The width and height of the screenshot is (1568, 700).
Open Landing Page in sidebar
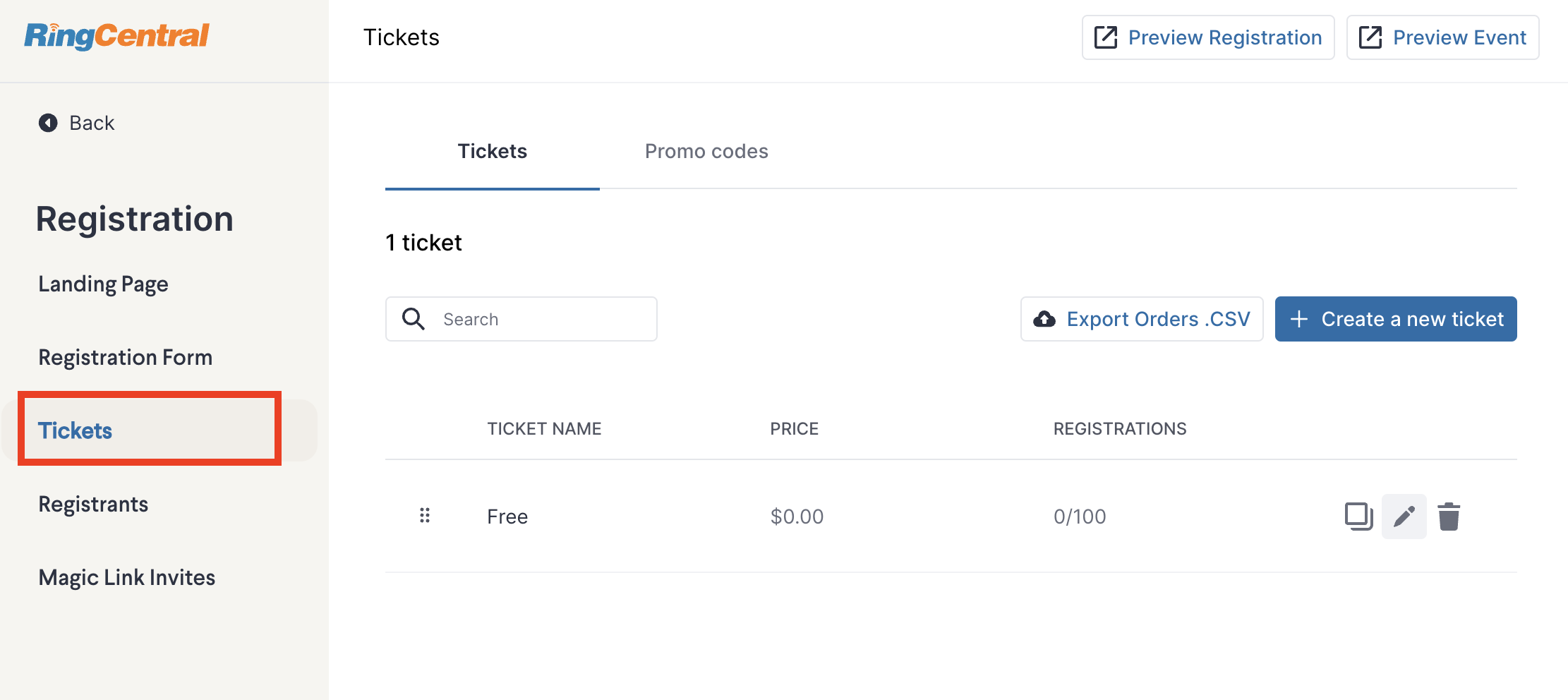click(x=103, y=284)
